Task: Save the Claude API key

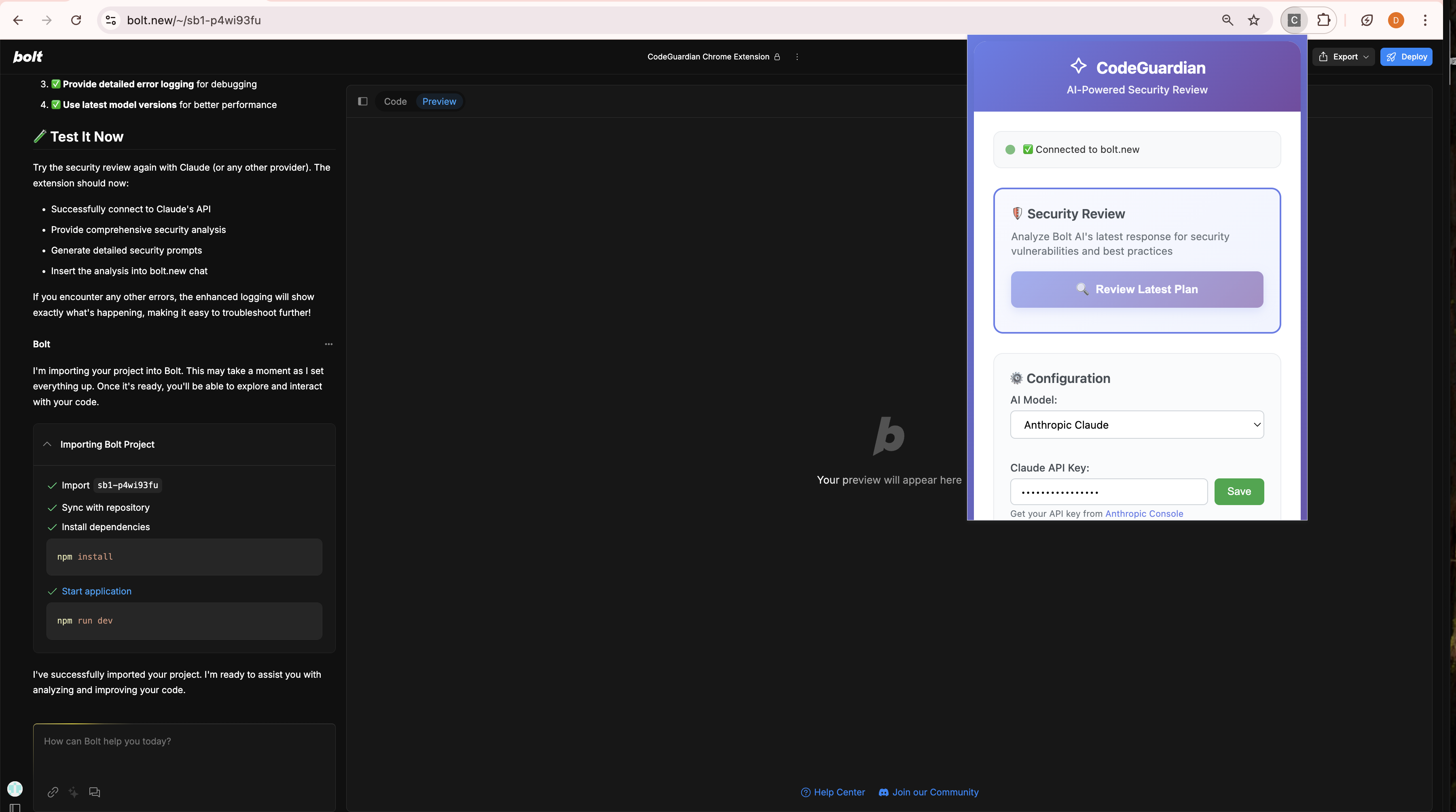Action: pyautogui.click(x=1238, y=491)
